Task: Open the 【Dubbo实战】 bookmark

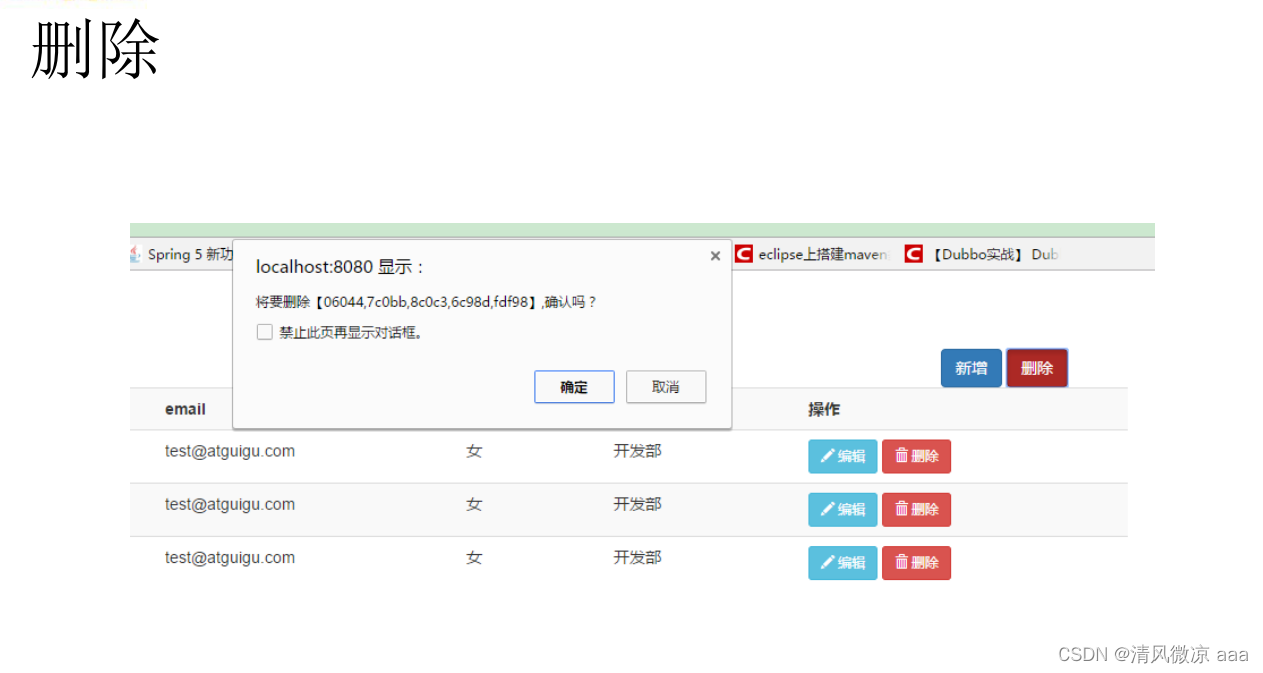Action: tap(981, 254)
